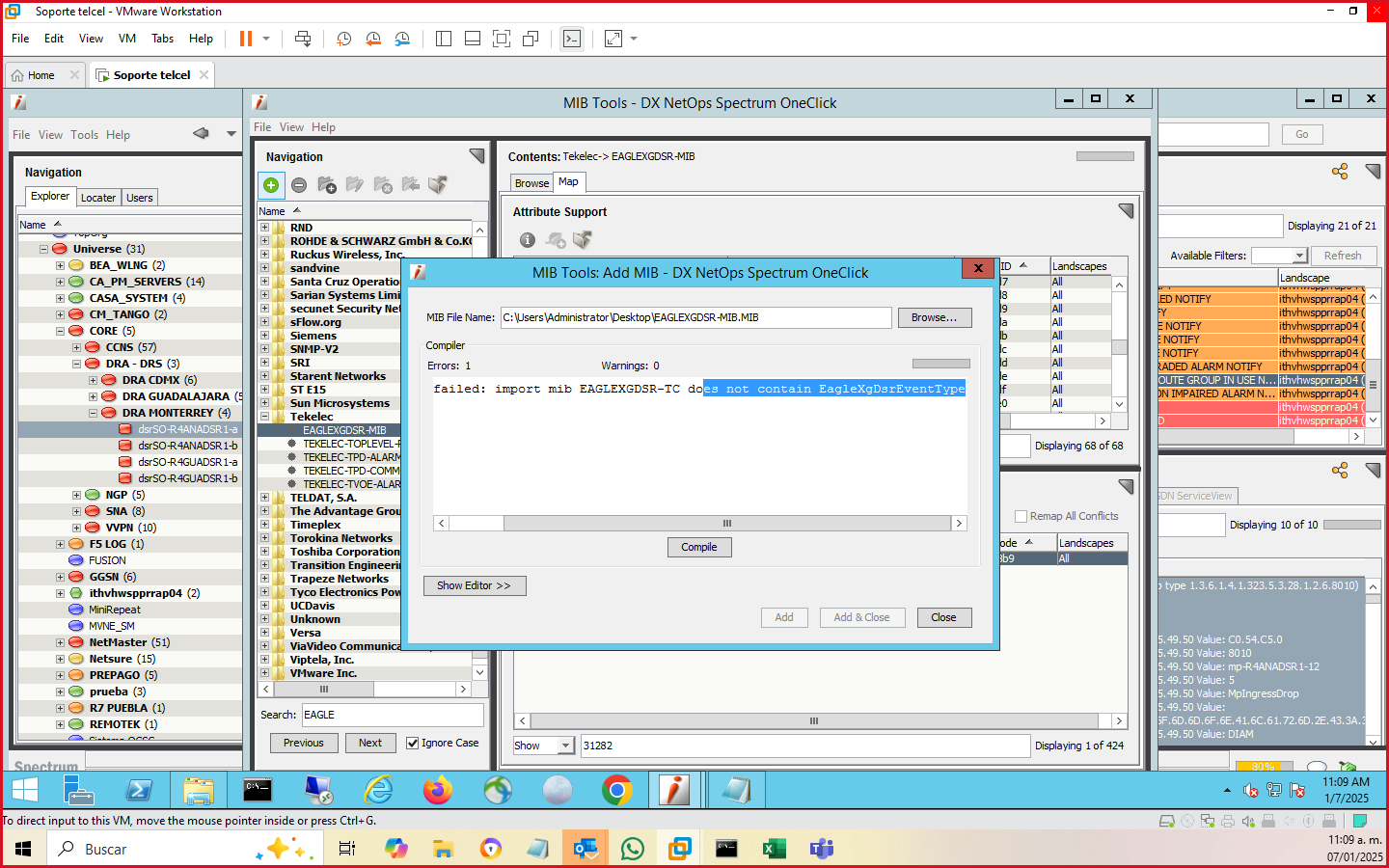Viewport: 1389px width, 868px height.
Task: Switch to the Locater tab
Action: click(x=98, y=198)
